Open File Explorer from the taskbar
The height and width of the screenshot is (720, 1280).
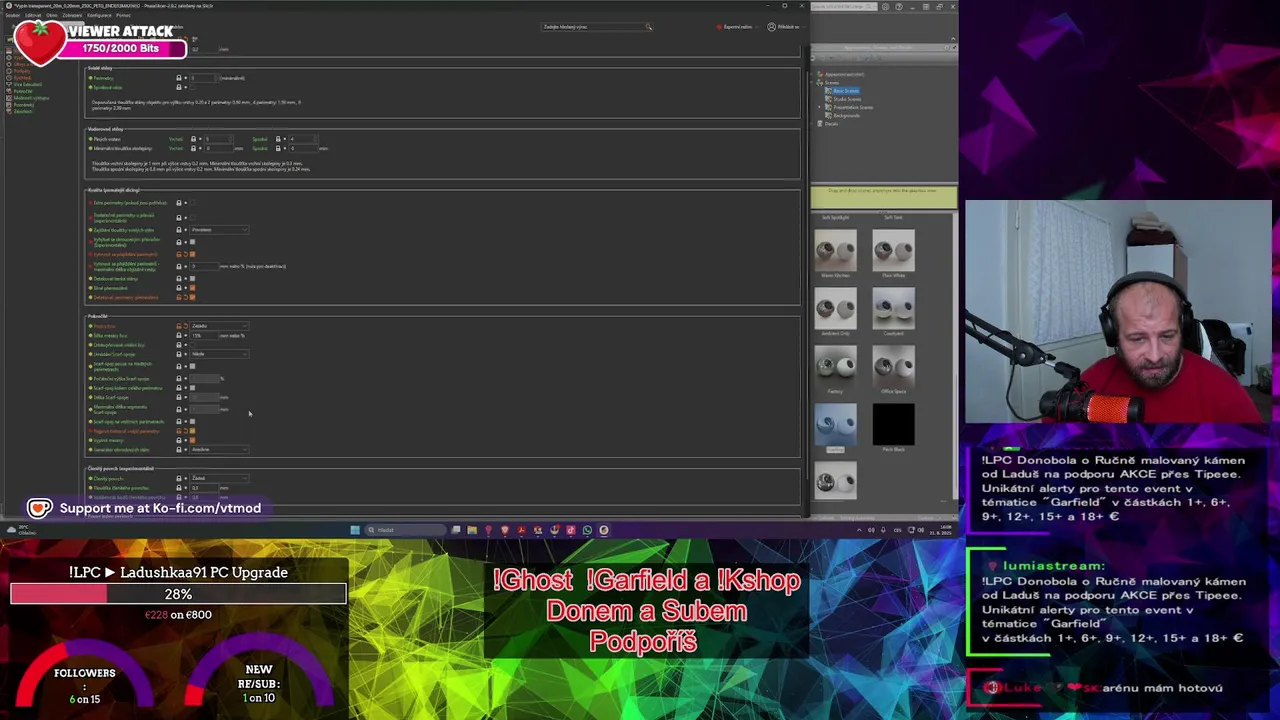pyautogui.click(x=472, y=530)
